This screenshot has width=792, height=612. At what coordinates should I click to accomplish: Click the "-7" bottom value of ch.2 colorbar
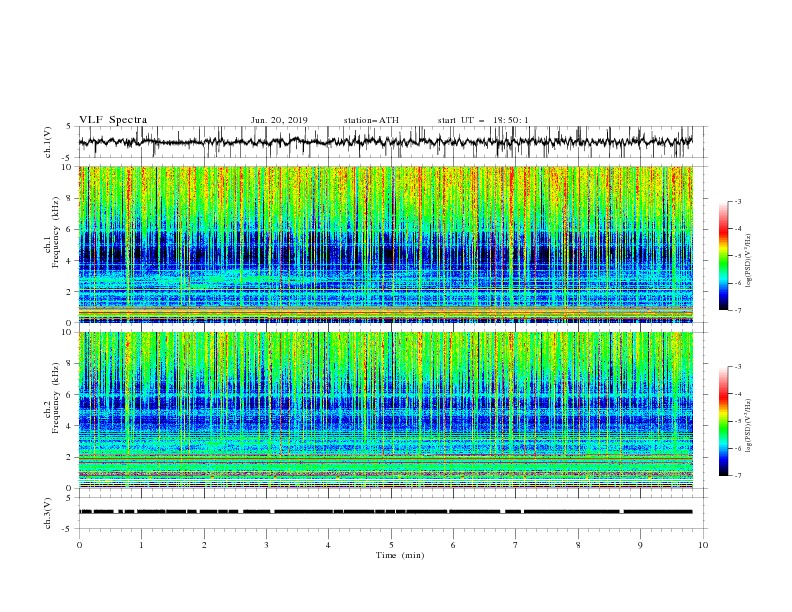click(x=737, y=476)
